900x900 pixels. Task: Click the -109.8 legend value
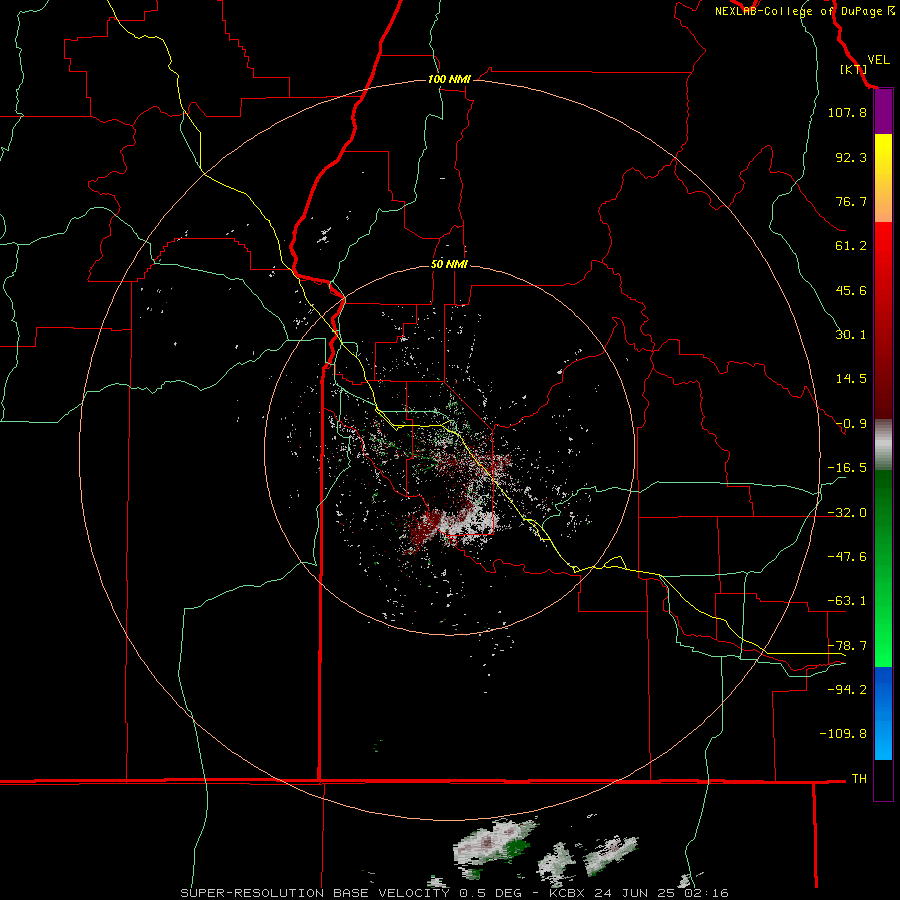point(843,734)
